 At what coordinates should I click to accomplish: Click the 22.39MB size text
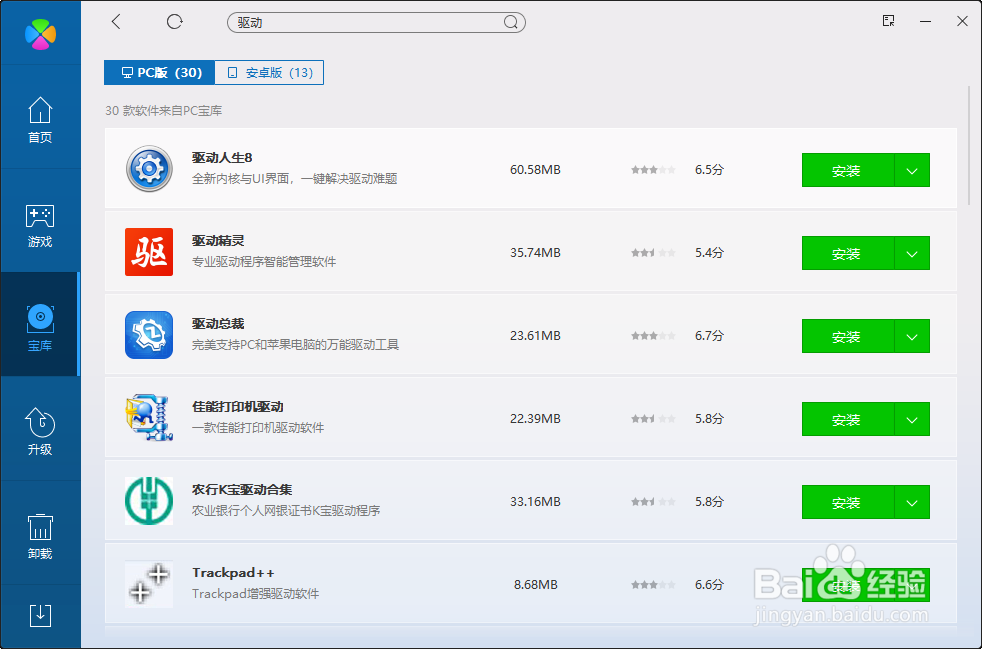(x=535, y=418)
